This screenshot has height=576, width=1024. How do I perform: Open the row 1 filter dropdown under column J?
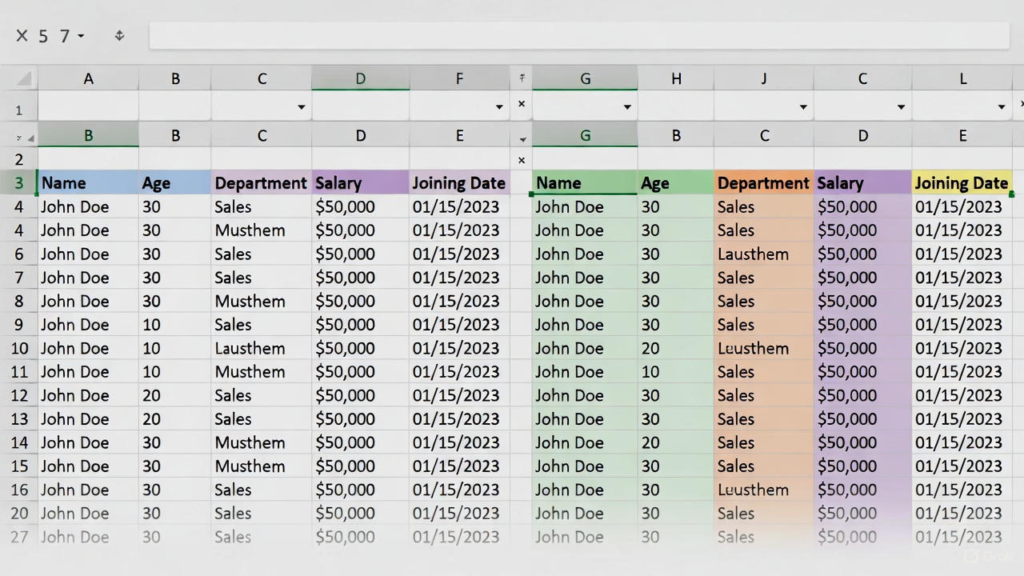802,107
